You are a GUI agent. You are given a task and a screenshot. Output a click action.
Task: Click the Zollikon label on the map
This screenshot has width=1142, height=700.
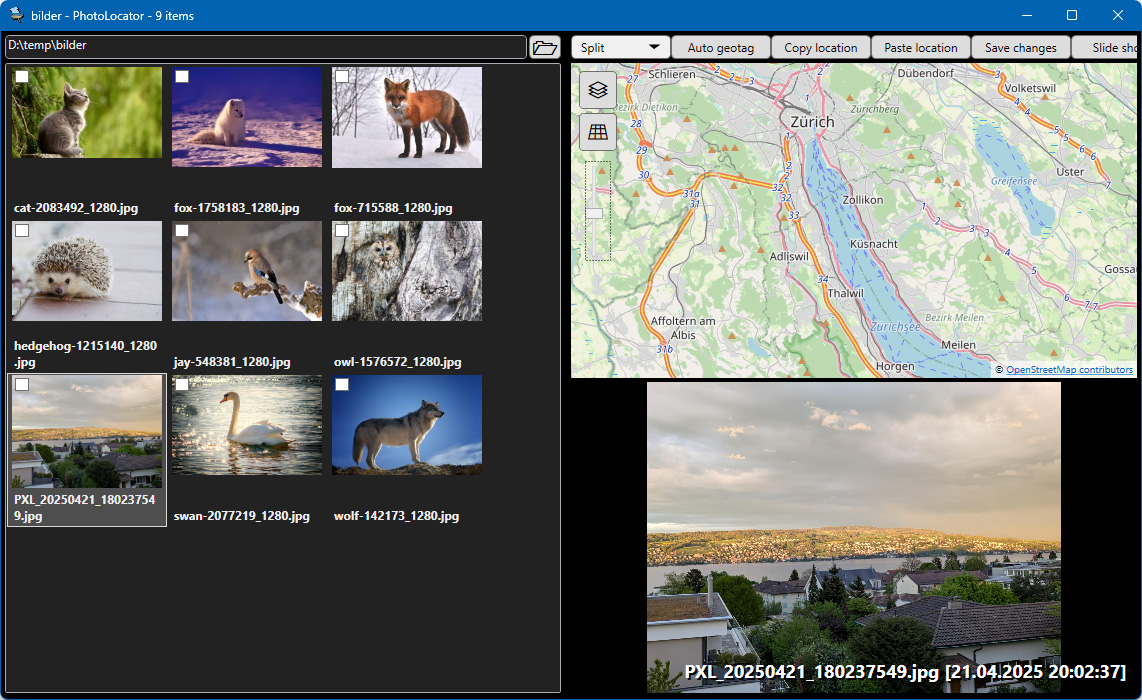point(863,200)
